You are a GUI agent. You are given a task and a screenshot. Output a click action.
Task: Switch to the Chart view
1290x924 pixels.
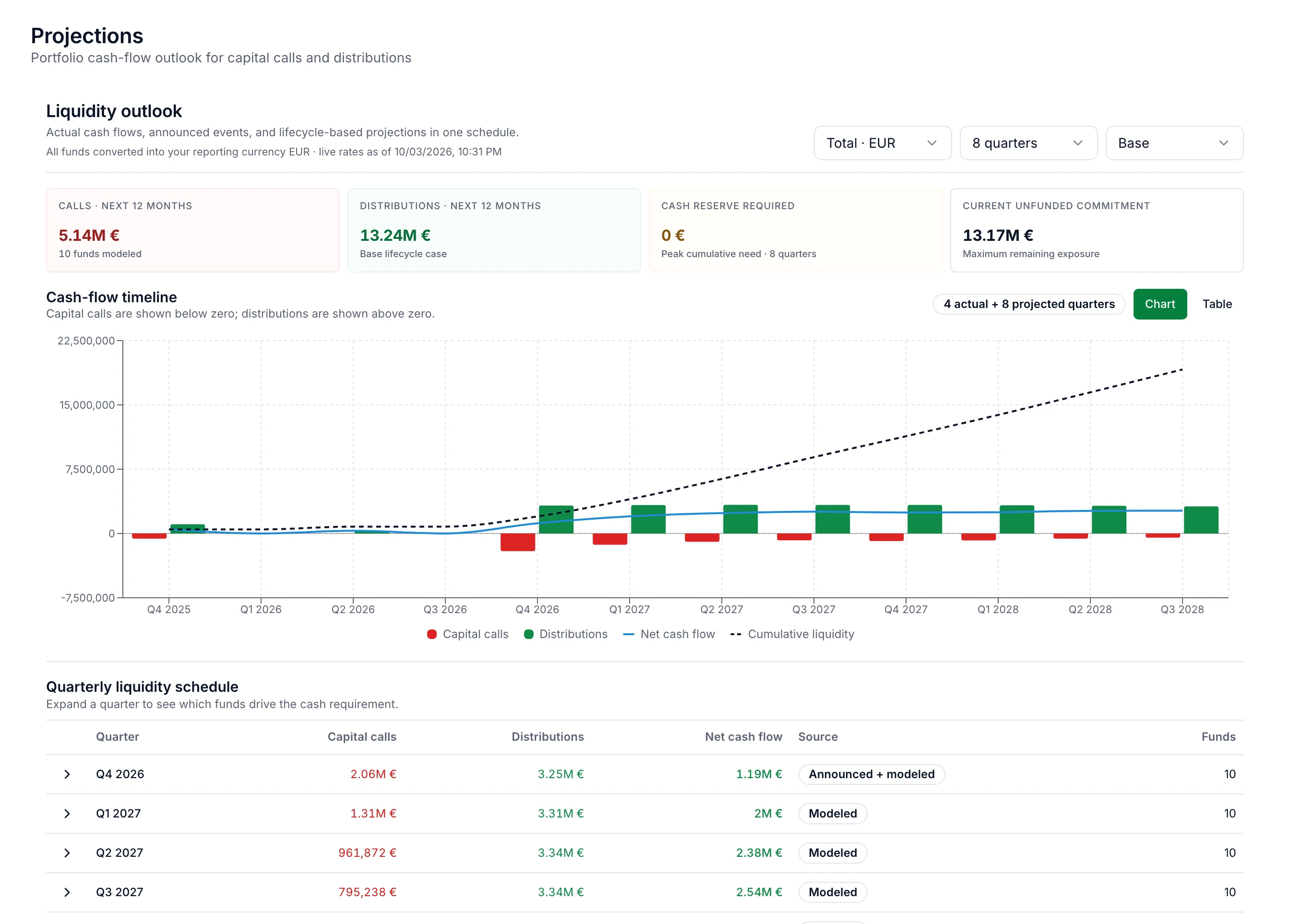[x=1160, y=304]
